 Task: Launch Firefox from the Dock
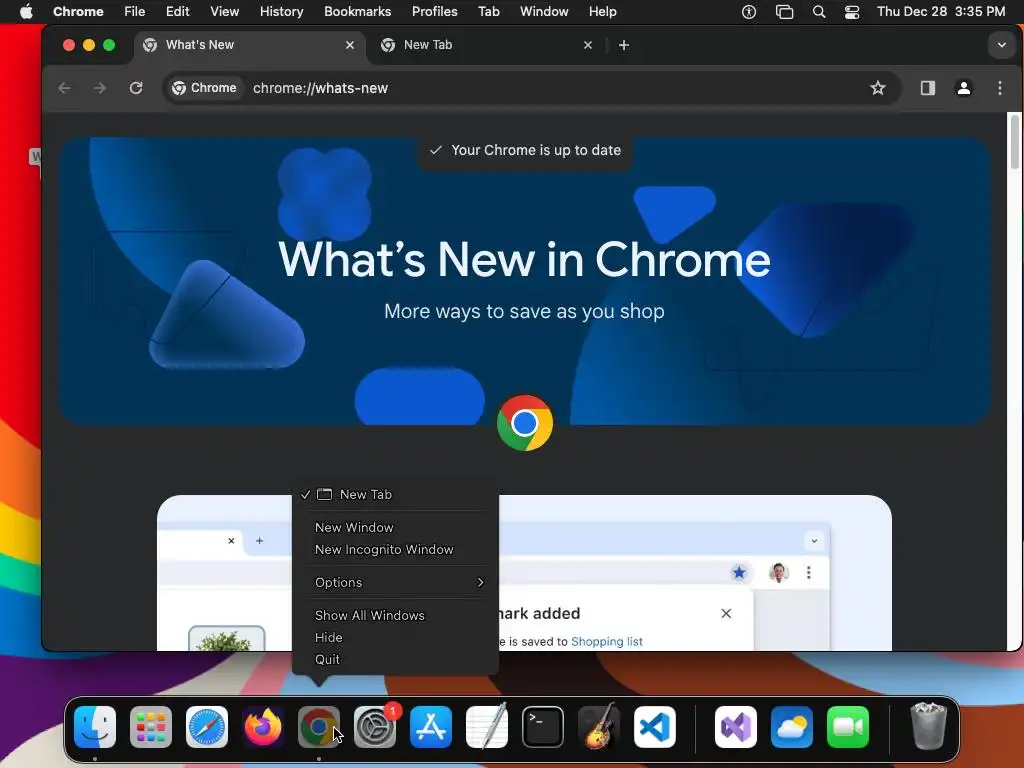coord(263,727)
